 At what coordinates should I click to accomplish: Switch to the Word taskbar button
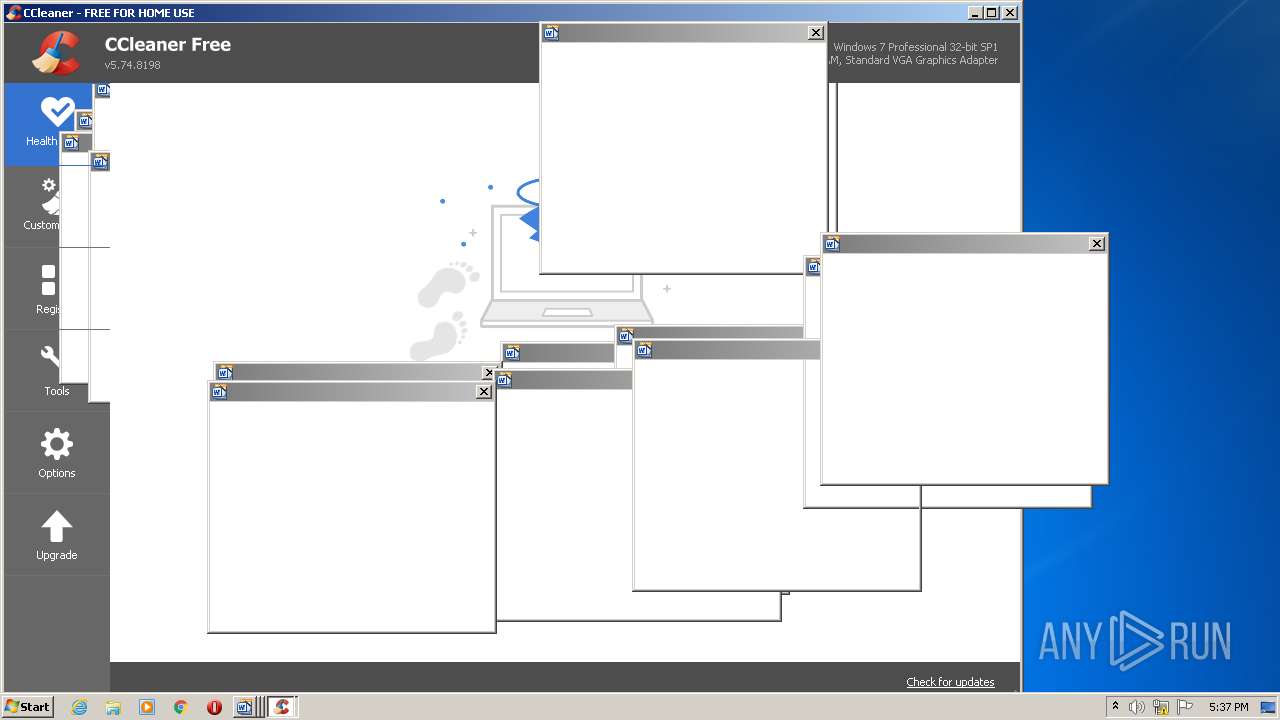[248, 707]
